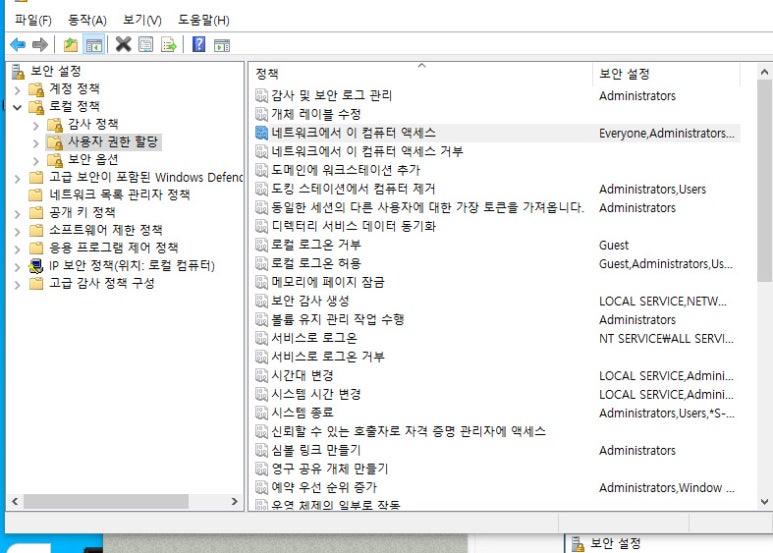Open the 동작(A) menu
Screen dimensions: 773x553
[87, 20]
